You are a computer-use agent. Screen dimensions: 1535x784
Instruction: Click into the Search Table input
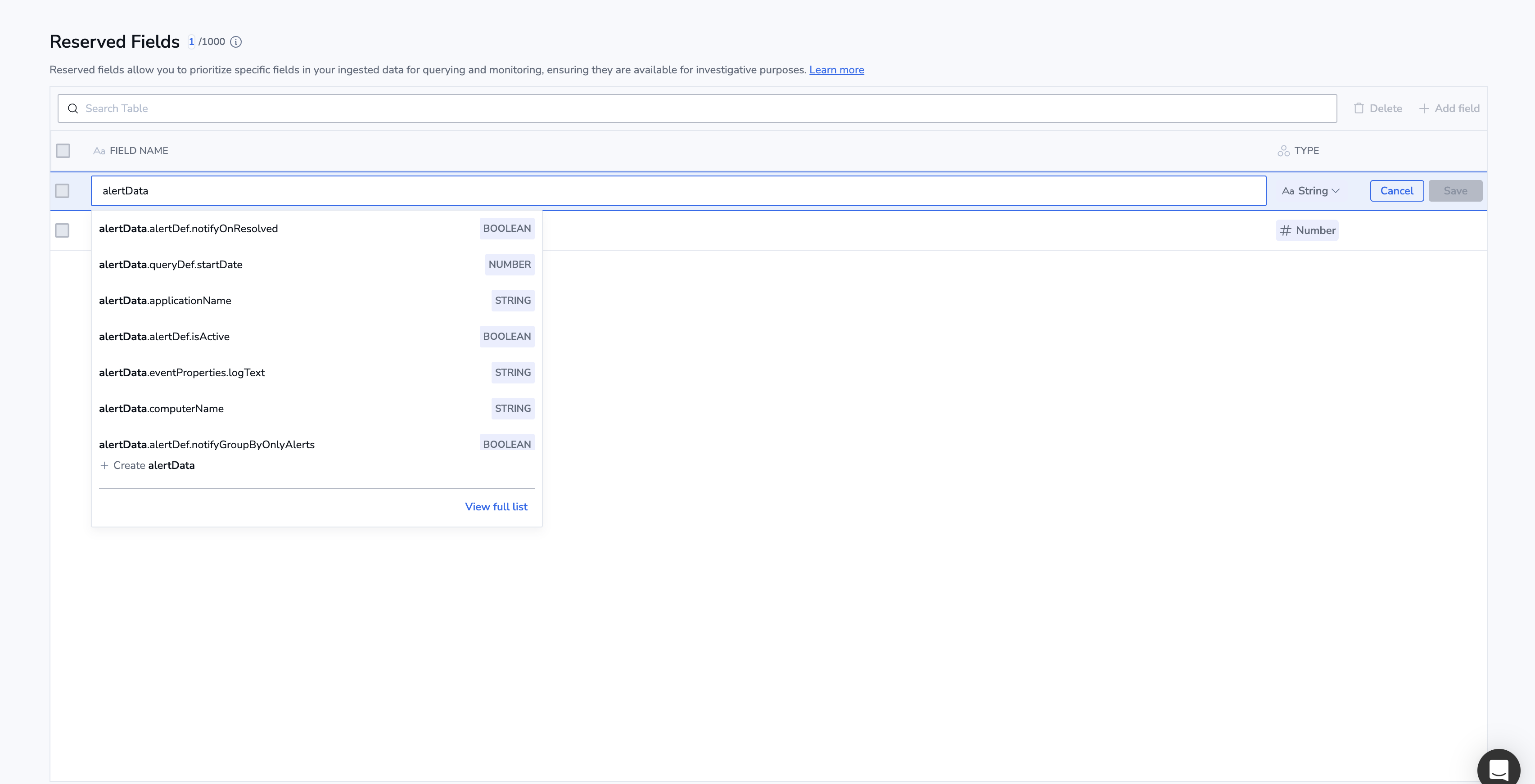point(697,108)
